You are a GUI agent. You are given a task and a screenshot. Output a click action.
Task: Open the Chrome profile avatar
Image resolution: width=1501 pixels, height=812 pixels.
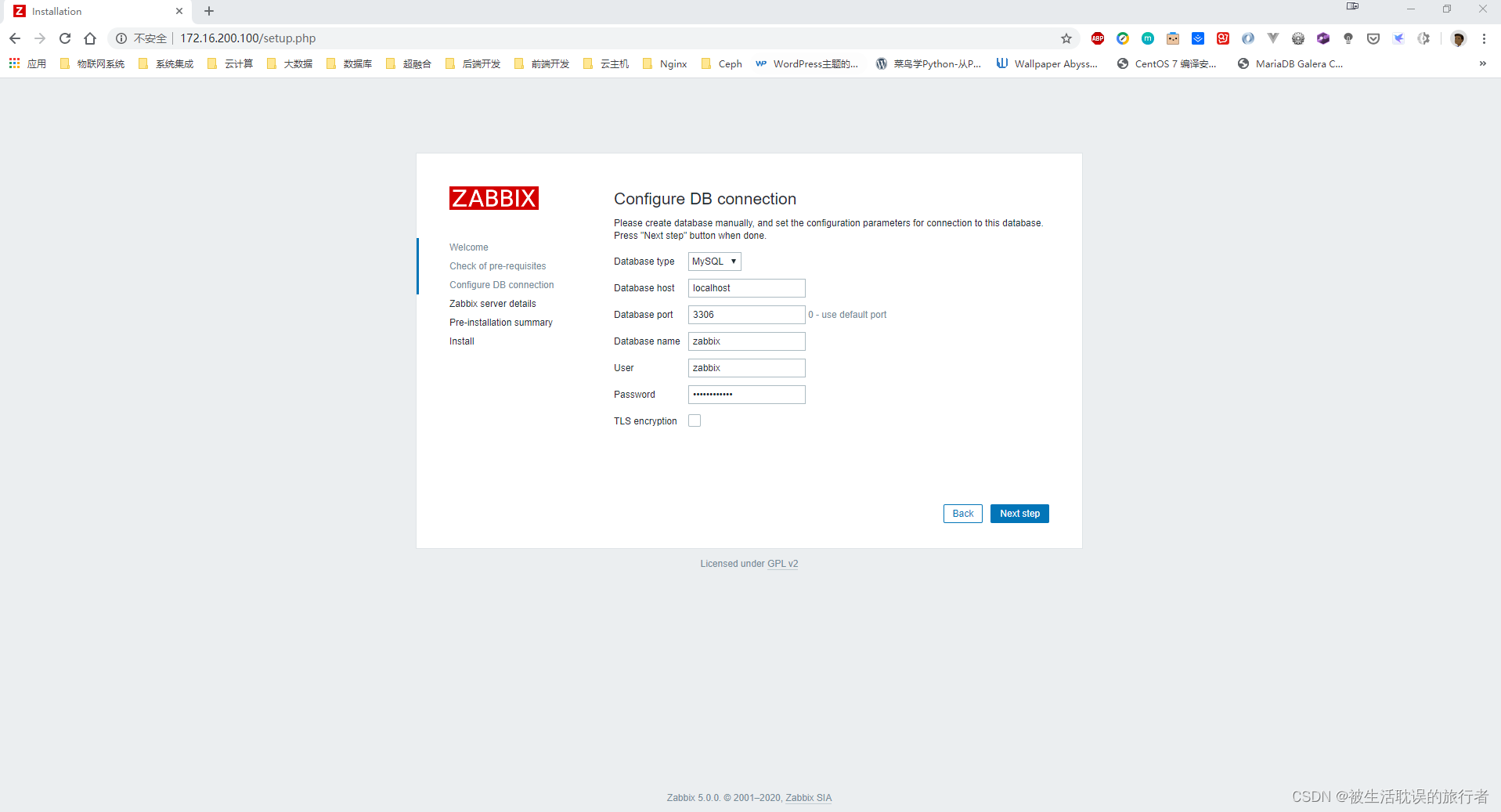pyautogui.click(x=1458, y=38)
